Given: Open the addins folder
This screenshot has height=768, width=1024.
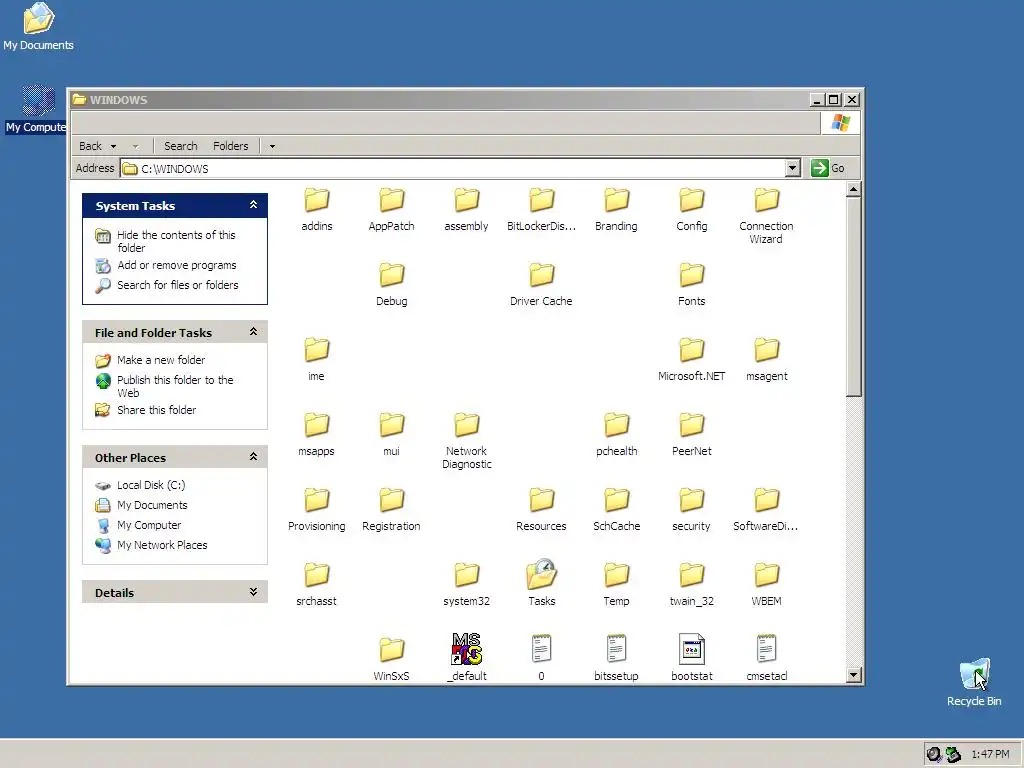Looking at the screenshot, I should point(317,209).
